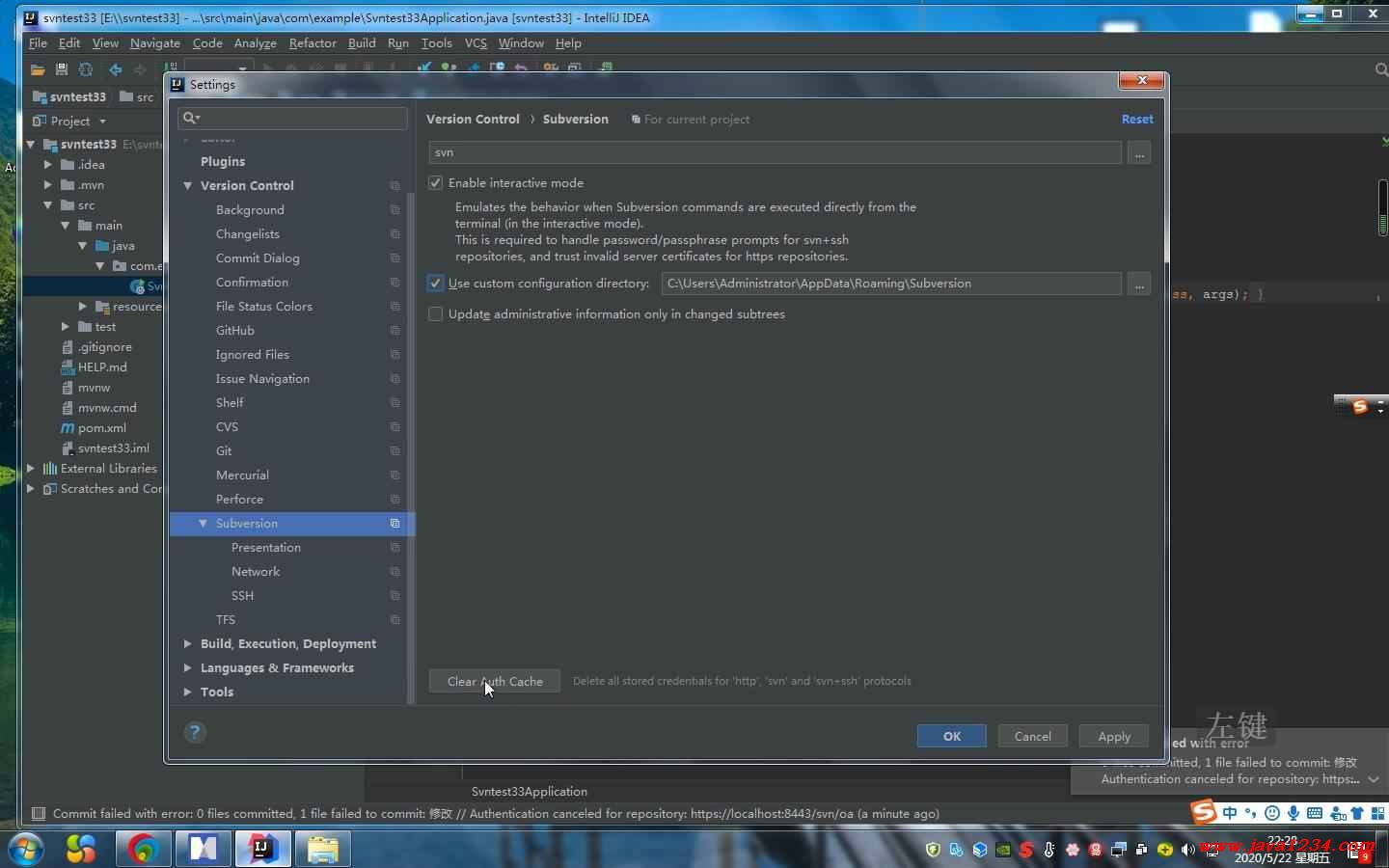This screenshot has width=1389, height=868.
Task: Click the help question mark button
Action: point(195,732)
